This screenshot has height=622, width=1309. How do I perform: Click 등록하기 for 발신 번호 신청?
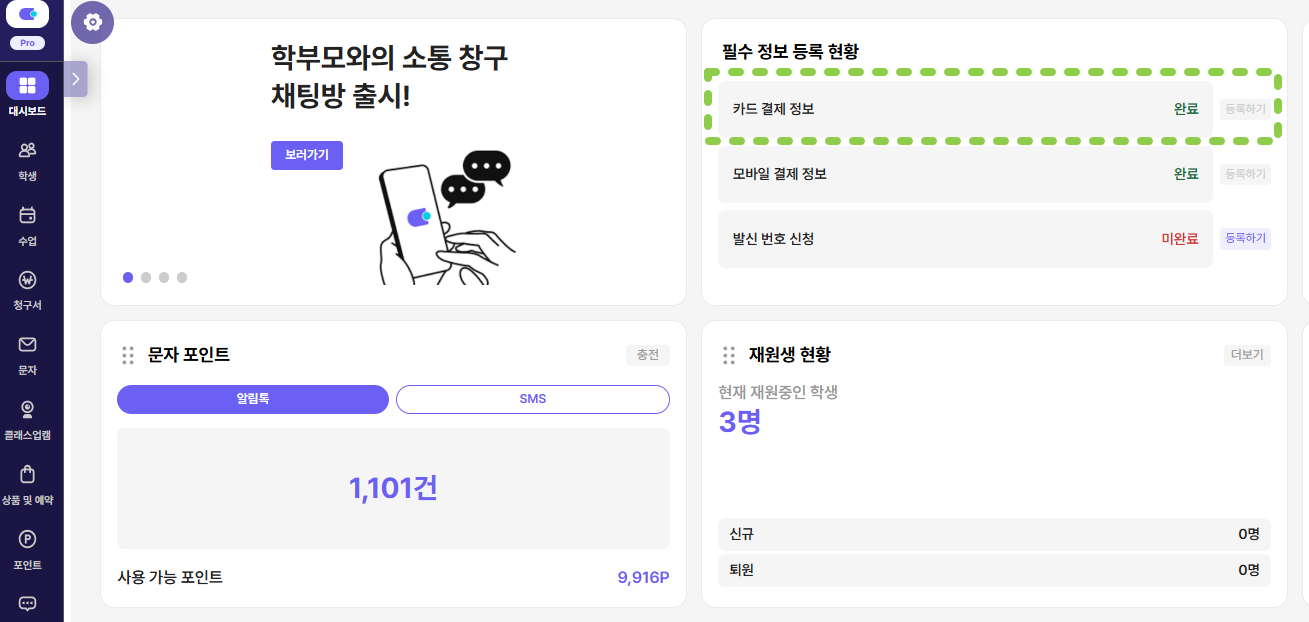click(x=1245, y=238)
